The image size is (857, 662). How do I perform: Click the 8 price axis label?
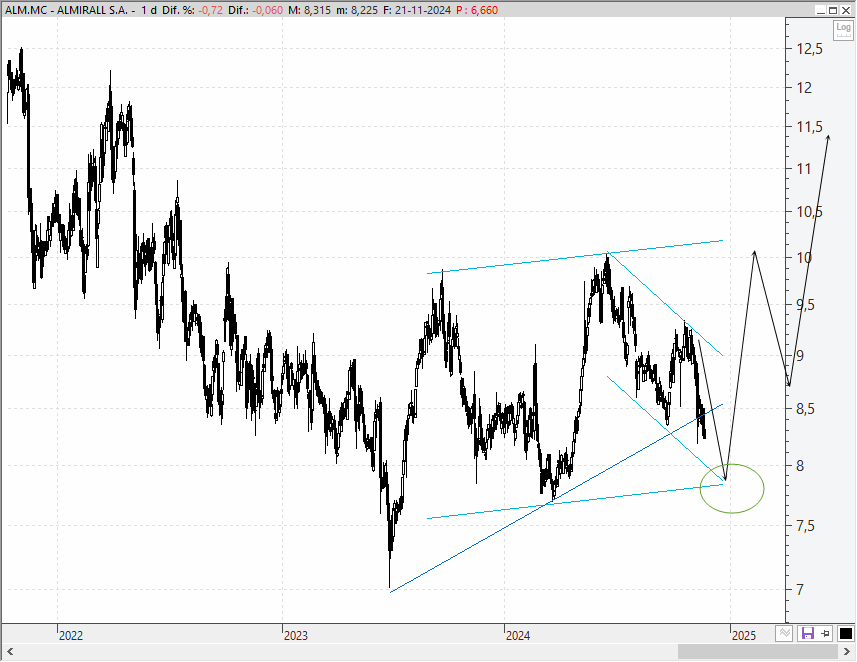coord(801,466)
